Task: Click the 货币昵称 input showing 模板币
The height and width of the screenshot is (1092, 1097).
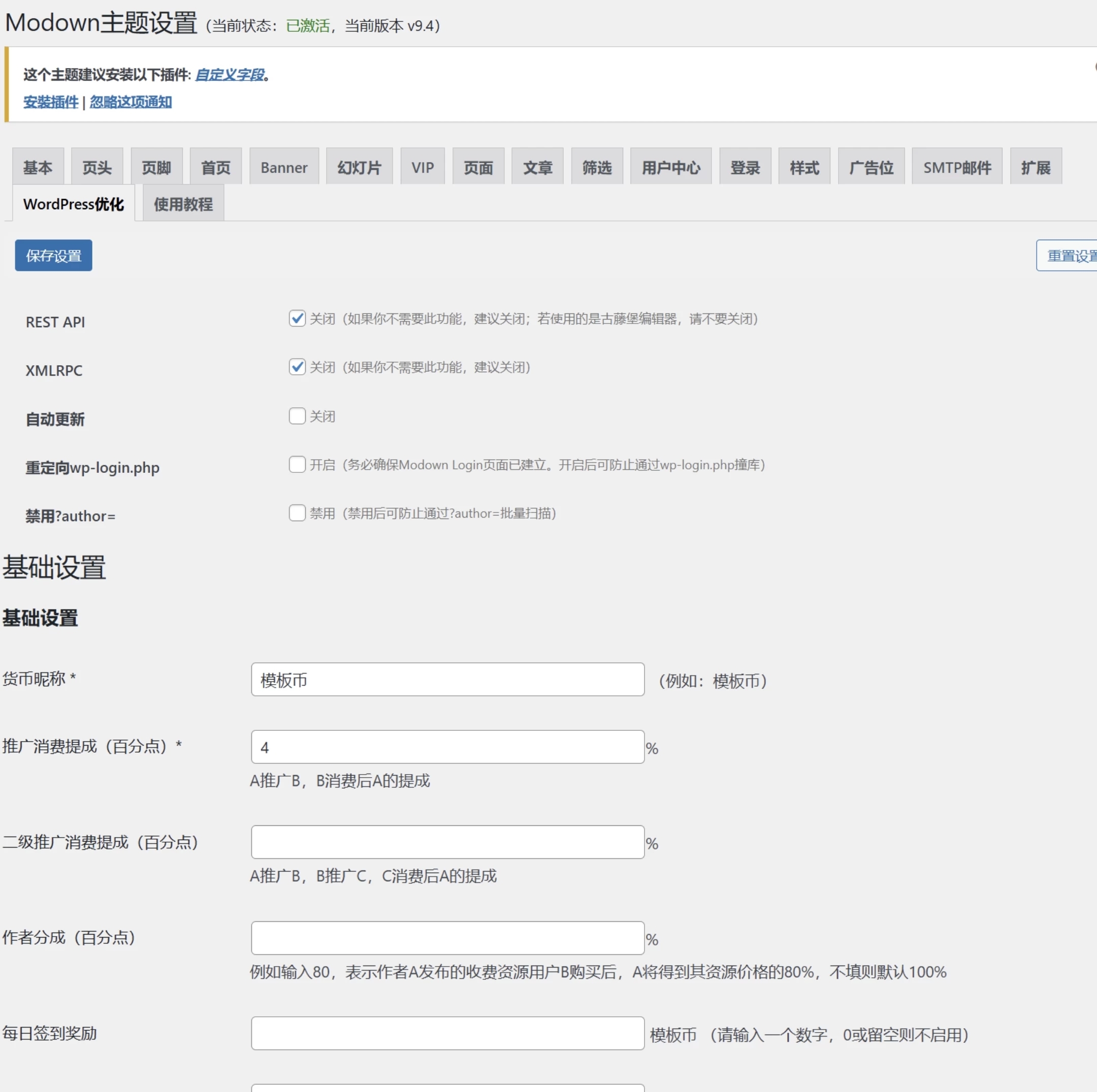Action: [x=447, y=679]
